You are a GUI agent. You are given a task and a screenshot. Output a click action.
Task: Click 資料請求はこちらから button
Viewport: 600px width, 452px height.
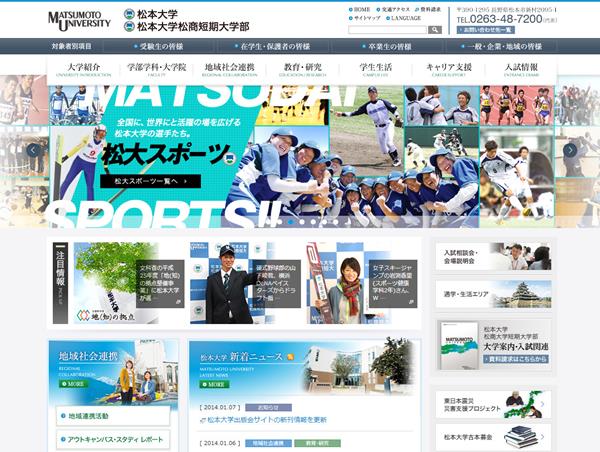(x=515, y=359)
